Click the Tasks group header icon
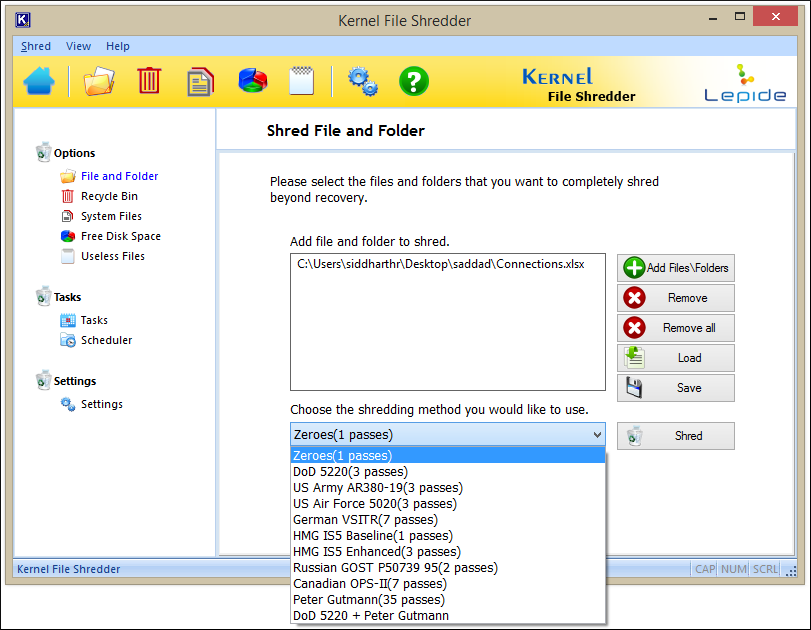The image size is (811, 630). (43, 296)
